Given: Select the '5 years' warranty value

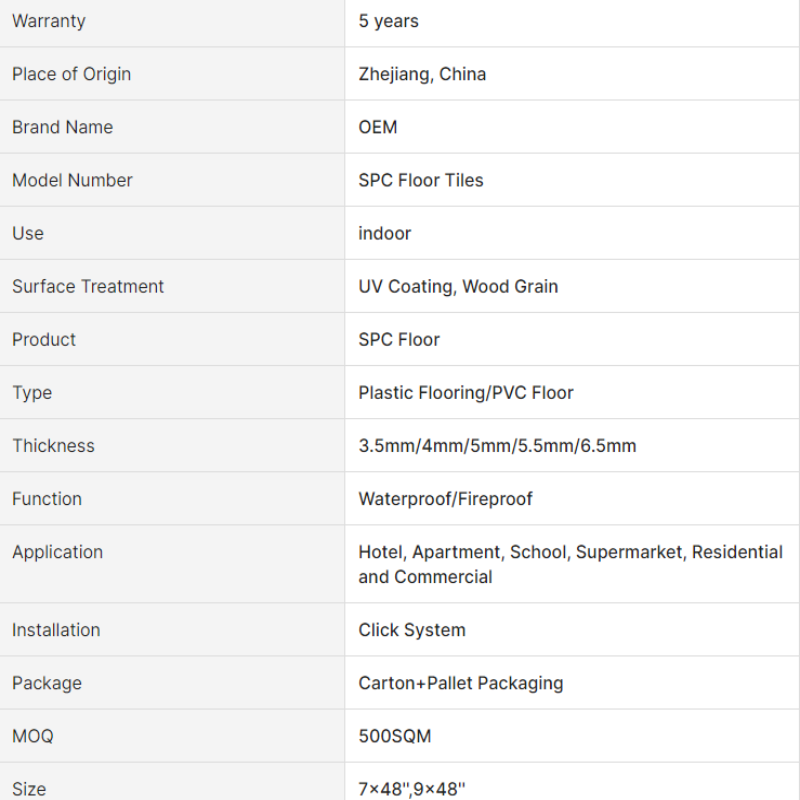Looking at the screenshot, I should point(388,21).
